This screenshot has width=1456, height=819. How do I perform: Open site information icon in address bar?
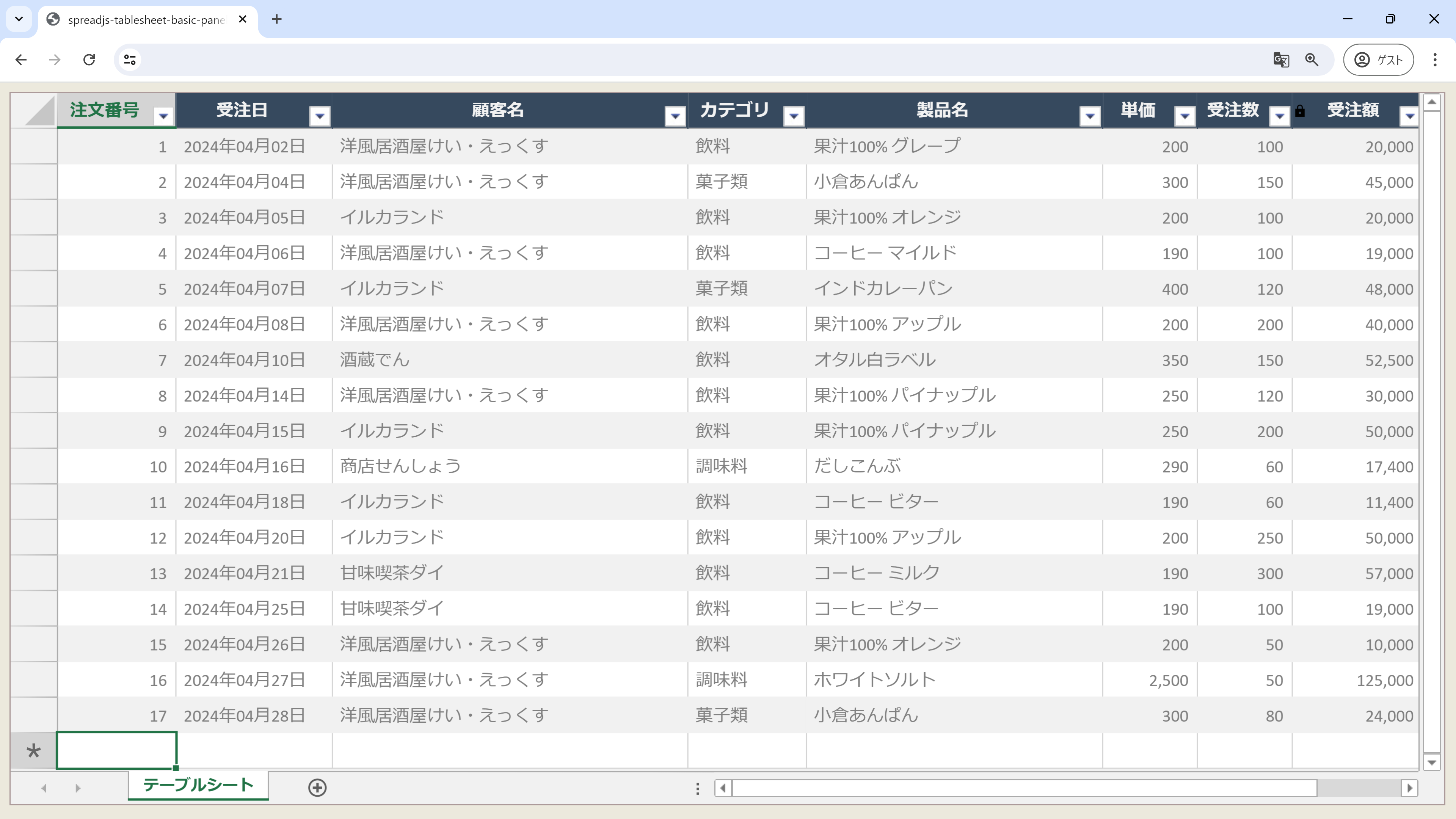click(130, 60)
